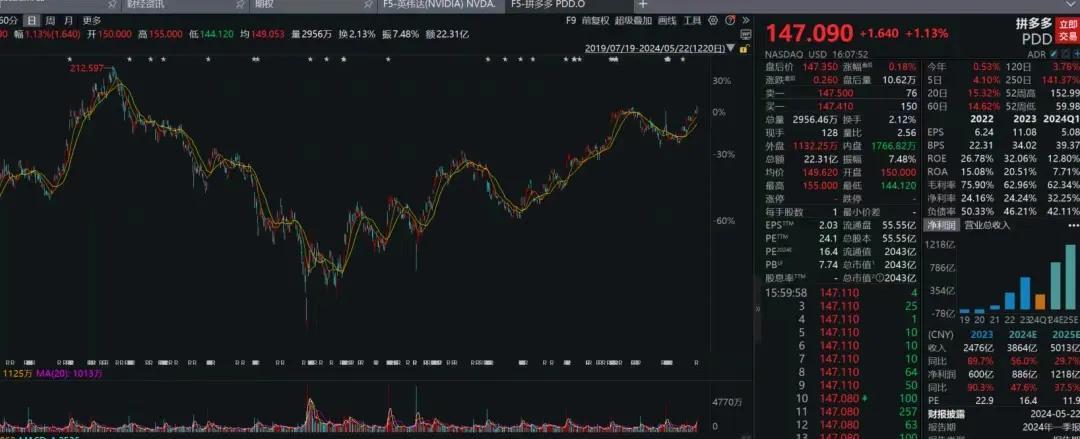Click the 212.597 peak price label

[x=87, y=68]
